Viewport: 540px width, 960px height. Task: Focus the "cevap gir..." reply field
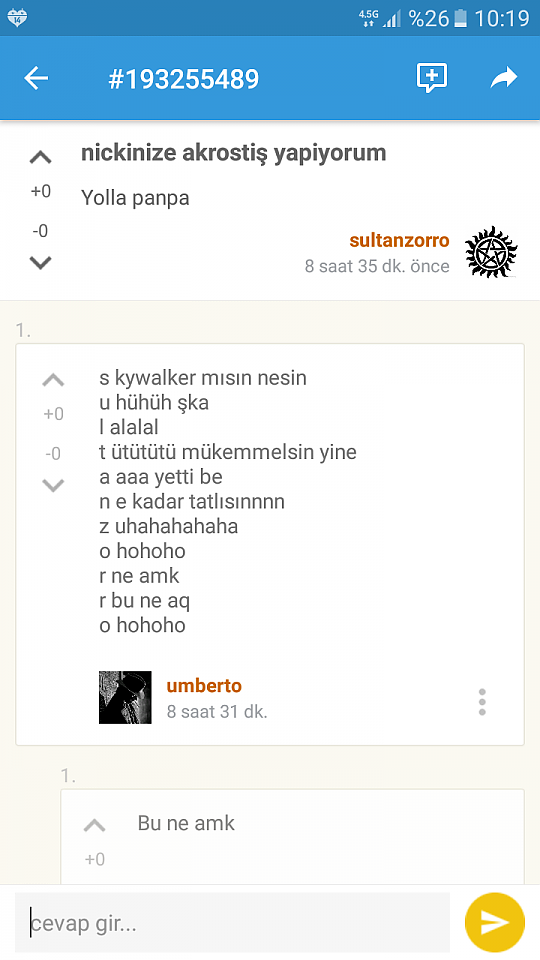[233, 923]
